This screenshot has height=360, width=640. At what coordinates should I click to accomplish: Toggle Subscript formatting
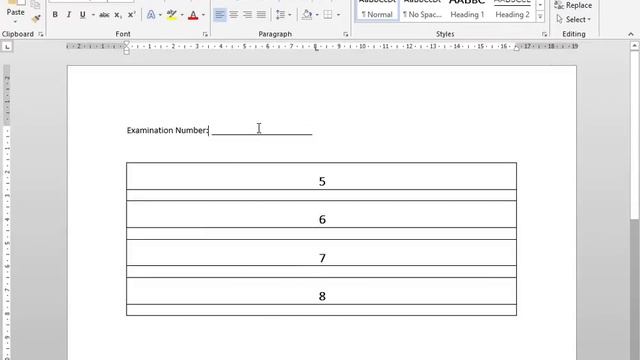point(118,15)
